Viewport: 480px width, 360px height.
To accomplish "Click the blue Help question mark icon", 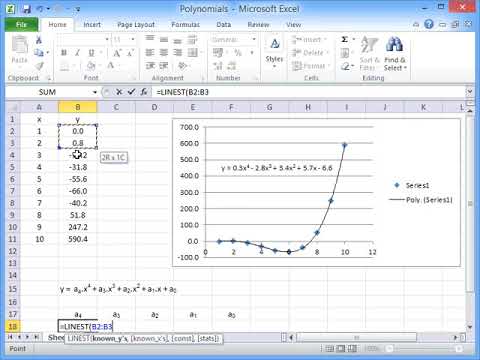I will tap(429, 24).
